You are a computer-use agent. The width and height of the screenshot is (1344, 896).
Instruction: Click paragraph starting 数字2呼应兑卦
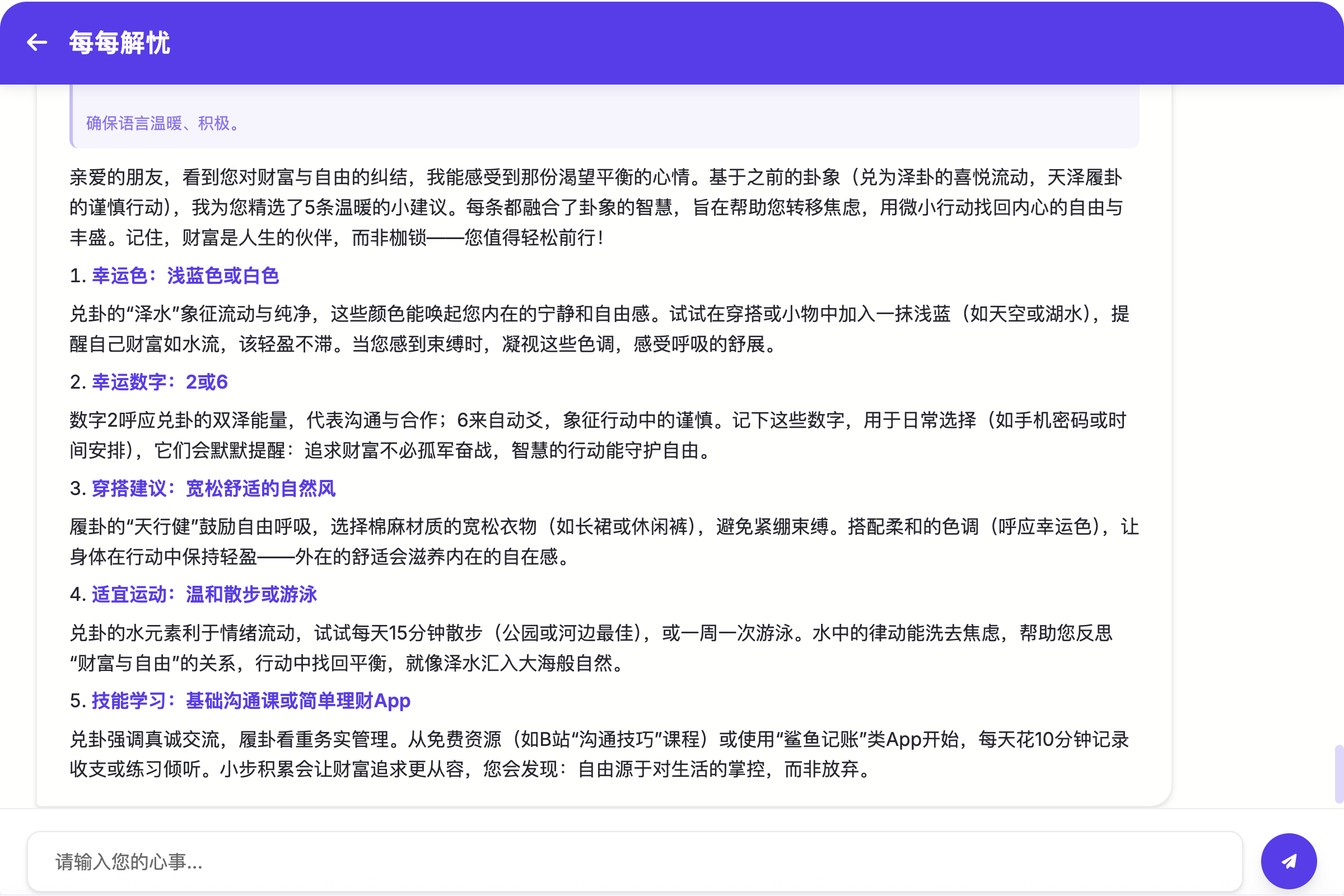(598, 436)
